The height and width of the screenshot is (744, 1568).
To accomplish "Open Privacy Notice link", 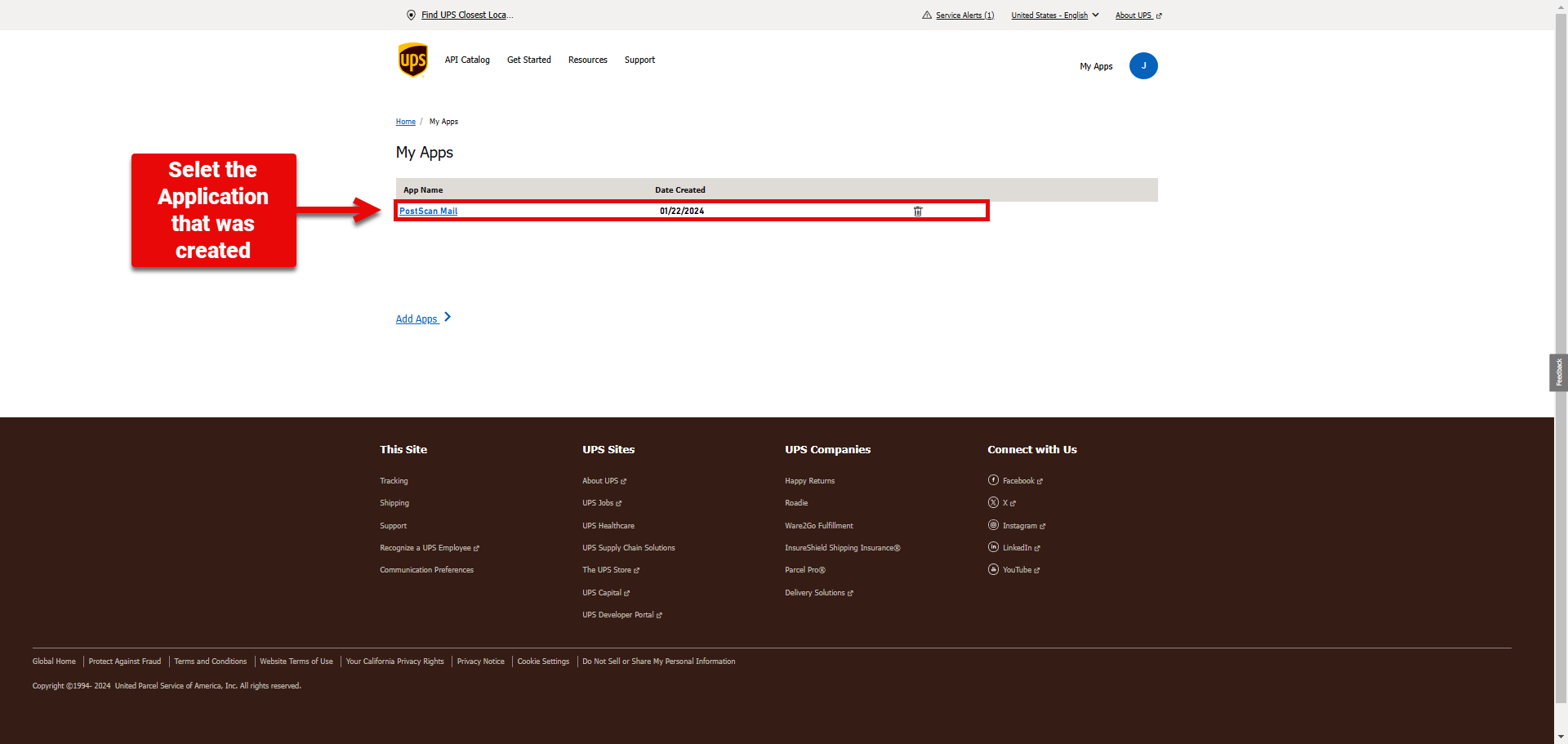I will pos(481,662).
